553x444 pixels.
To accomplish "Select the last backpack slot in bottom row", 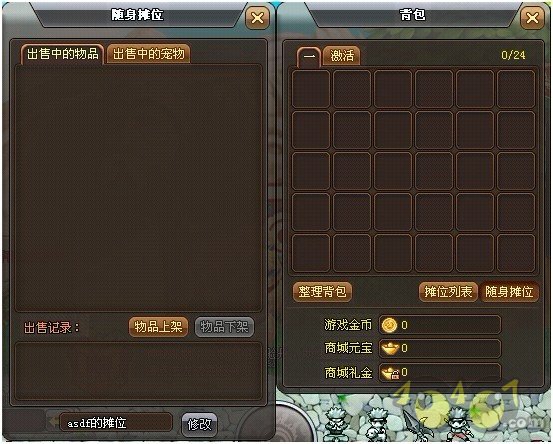I will point(516,253).
